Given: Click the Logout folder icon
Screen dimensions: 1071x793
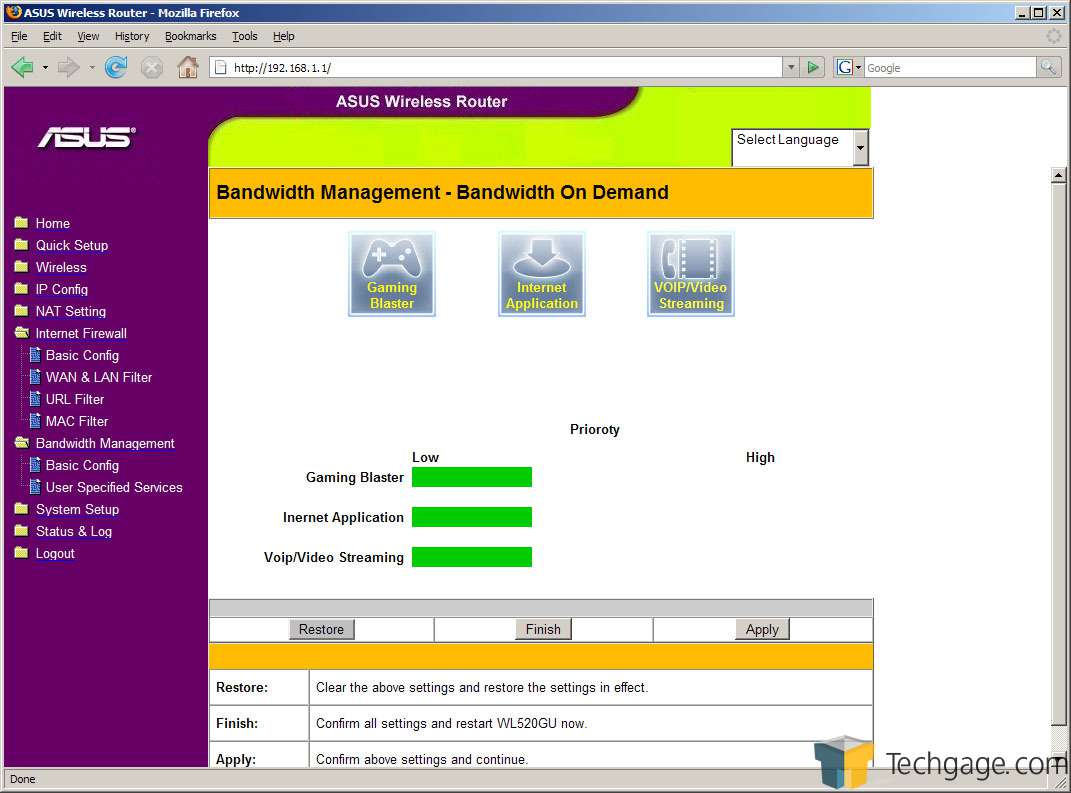Looking at the screenshot, I should point(21,553).
